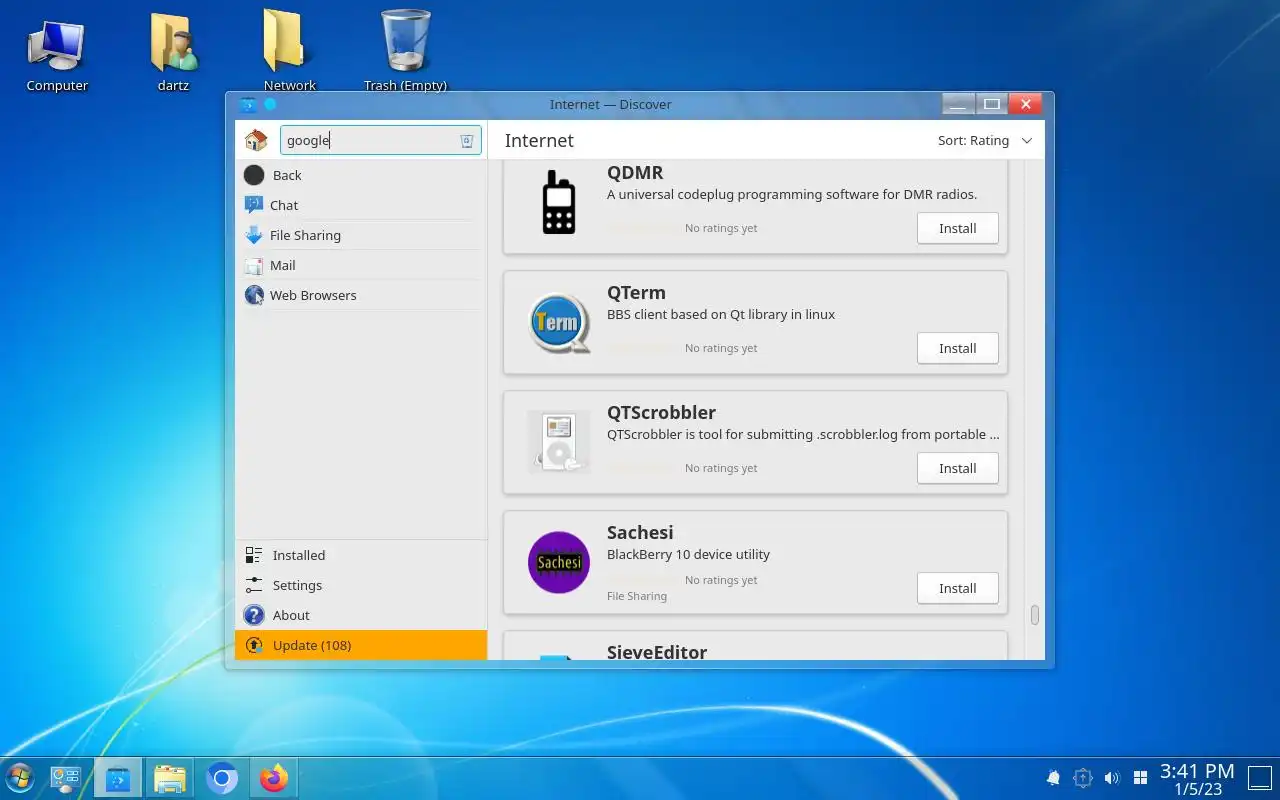Open Discover Settings page

pyautogui.click(x=361, y=585)
